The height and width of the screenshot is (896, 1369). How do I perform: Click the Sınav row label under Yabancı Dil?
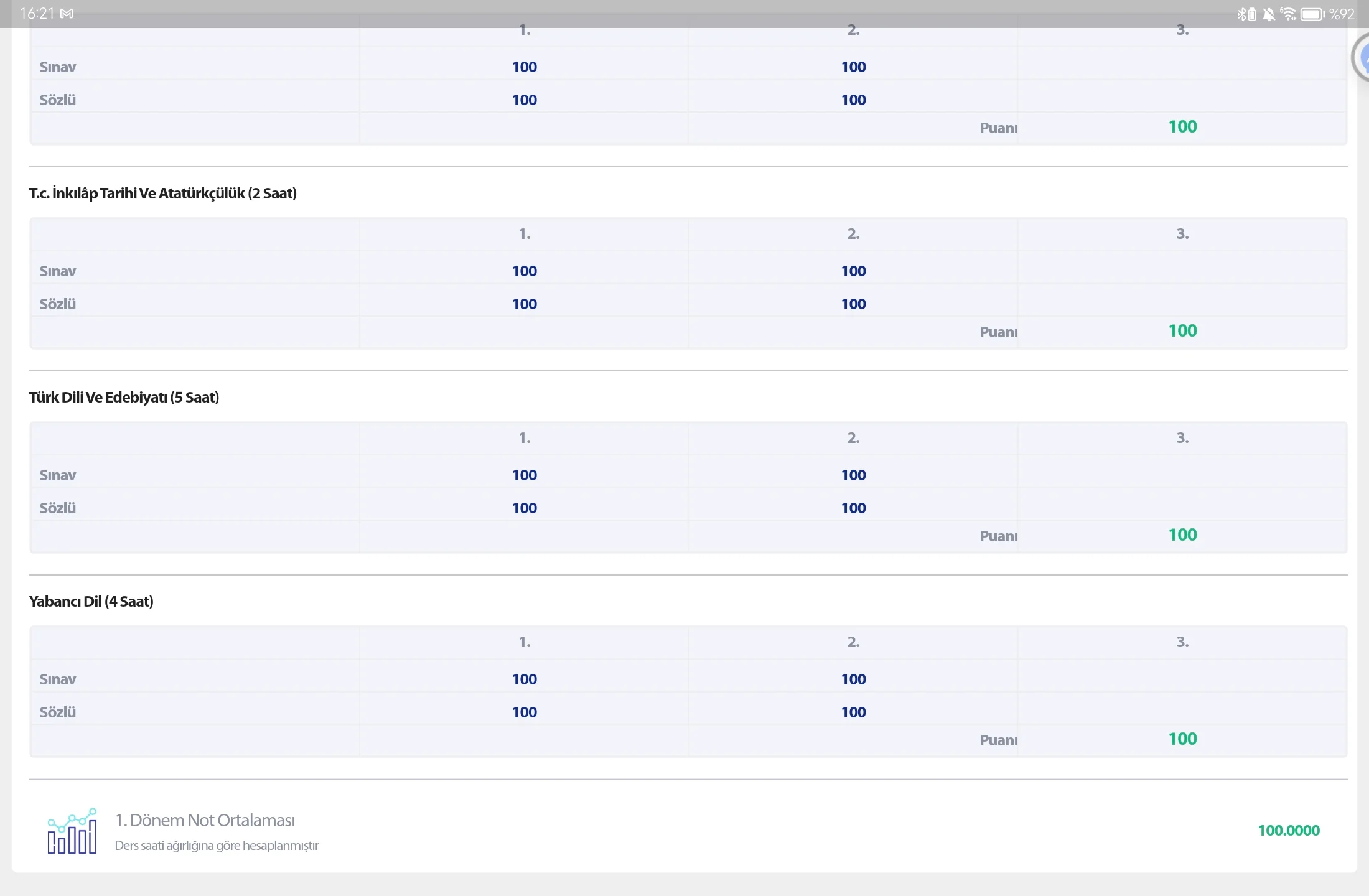click(58, 679)
